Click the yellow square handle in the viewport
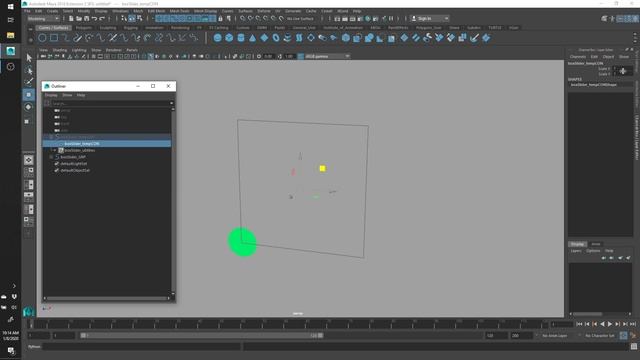Screen dimensions: 640x360 point(322,168)
